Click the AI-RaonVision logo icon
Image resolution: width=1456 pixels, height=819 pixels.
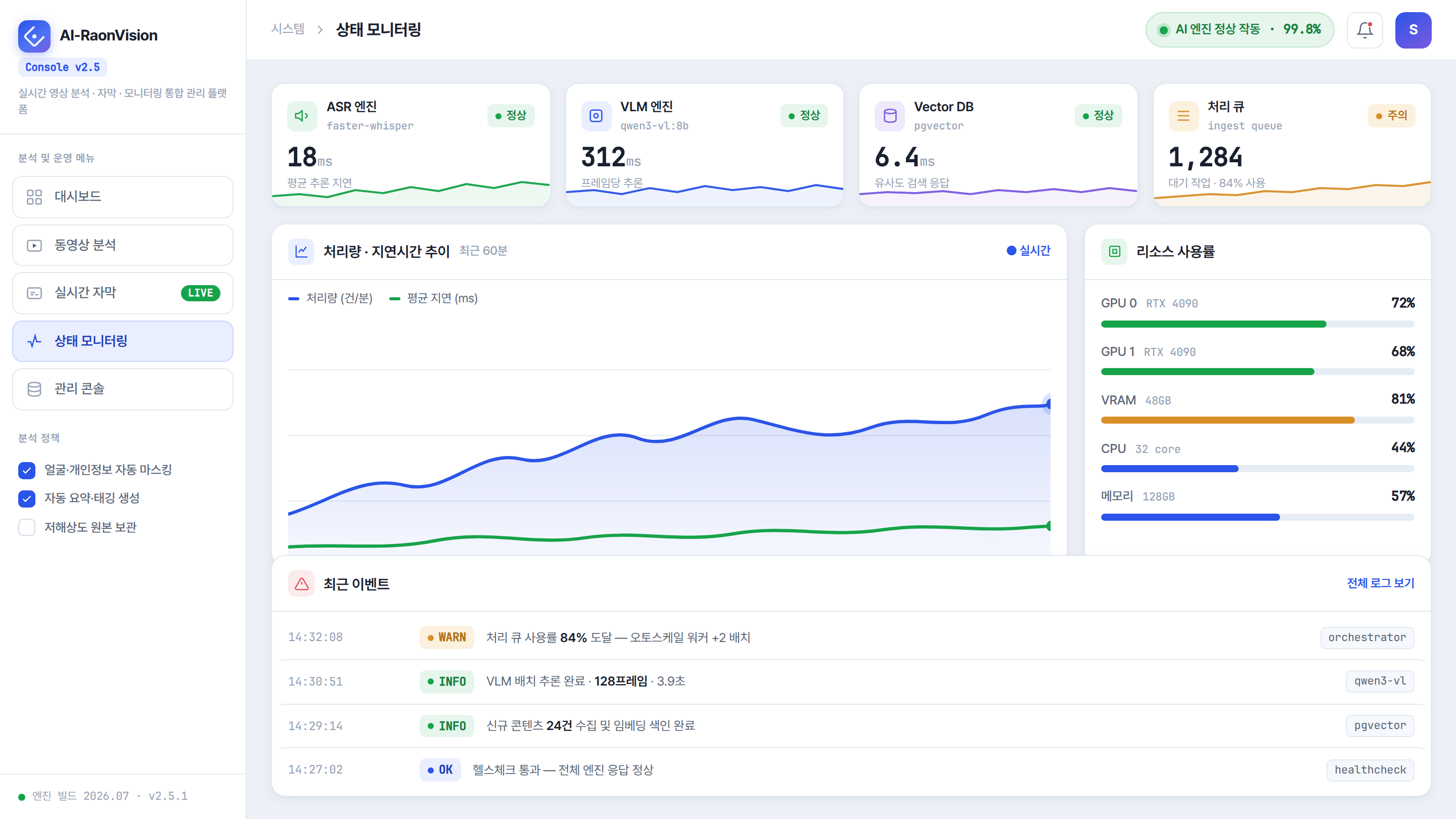(x=34, y=36)
